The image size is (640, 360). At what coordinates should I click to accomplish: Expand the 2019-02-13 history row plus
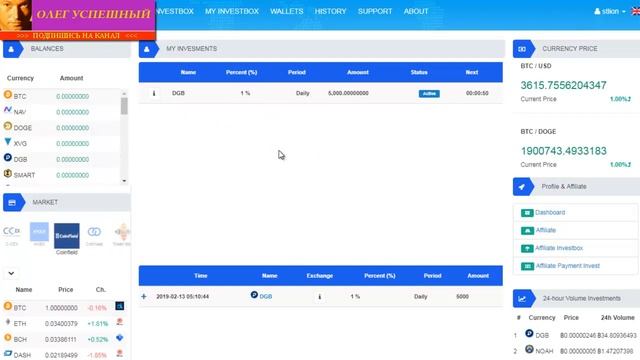(144, 296)
